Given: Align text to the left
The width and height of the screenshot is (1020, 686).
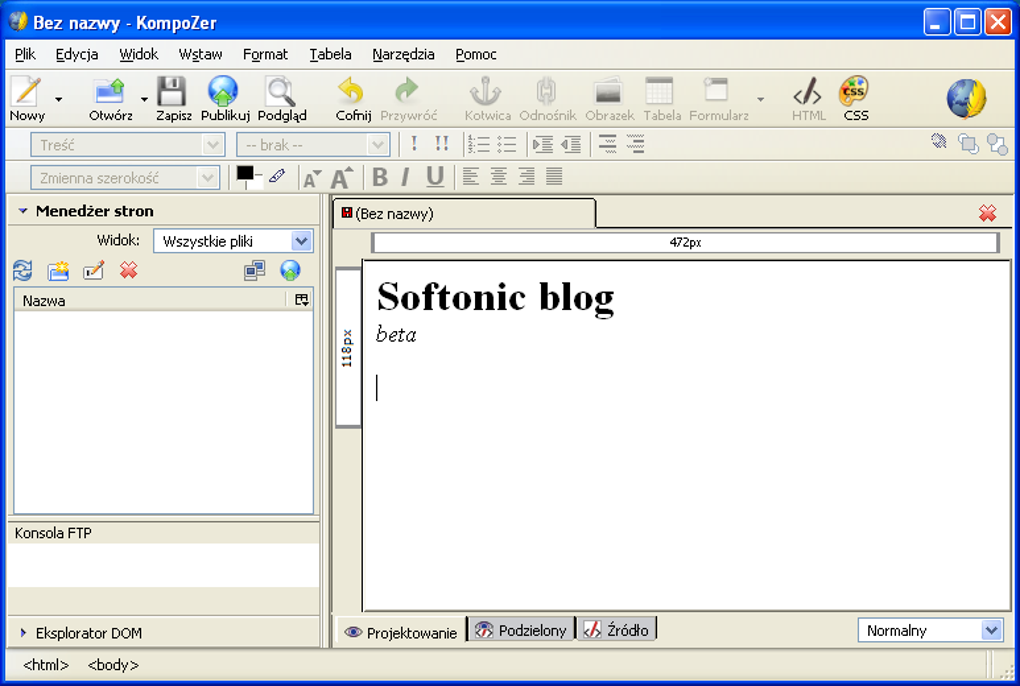Looking at the screenshot, I should [x=470, y=176].
